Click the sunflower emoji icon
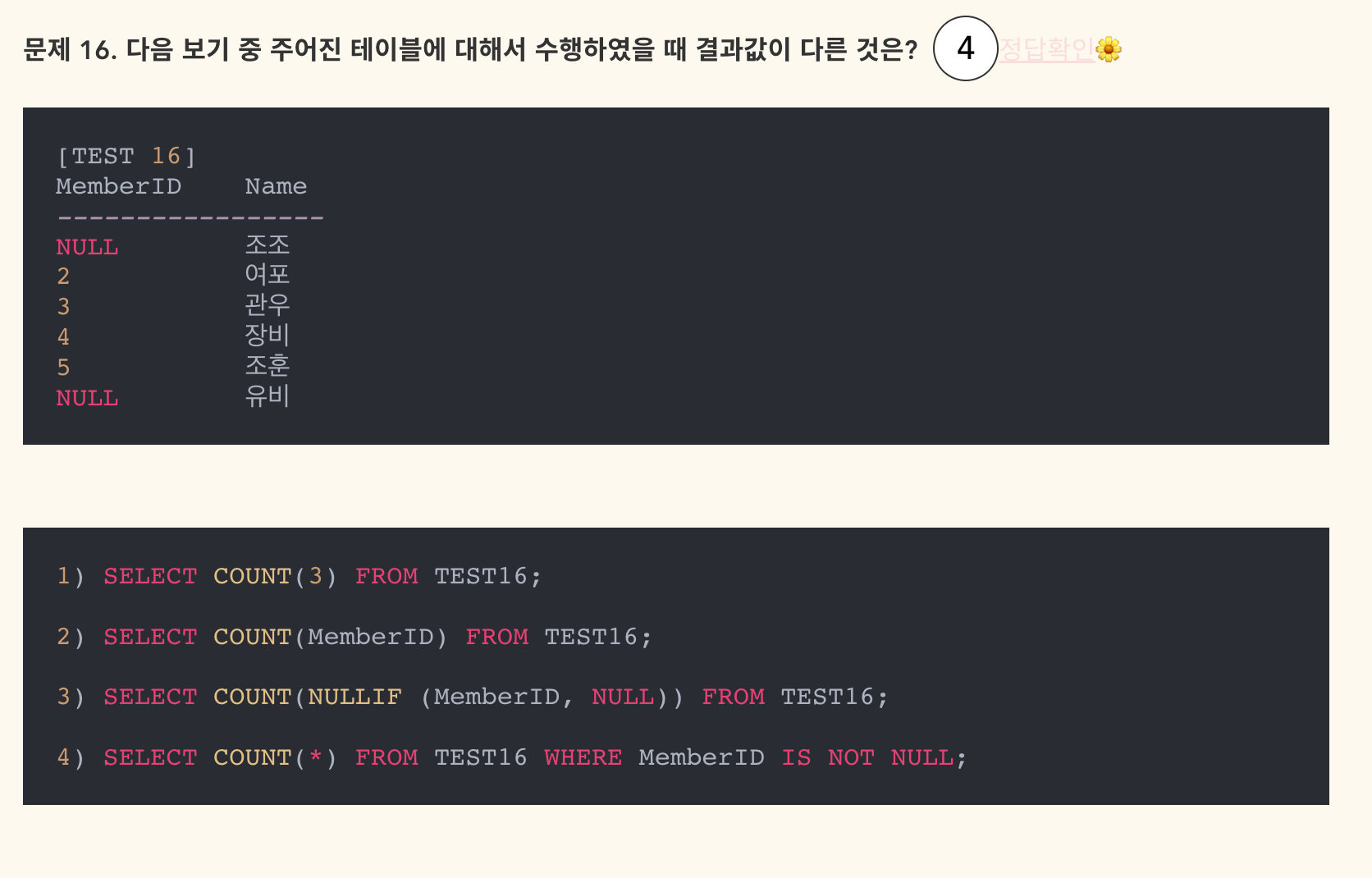1372x878 pixels. click(1109, 49)
